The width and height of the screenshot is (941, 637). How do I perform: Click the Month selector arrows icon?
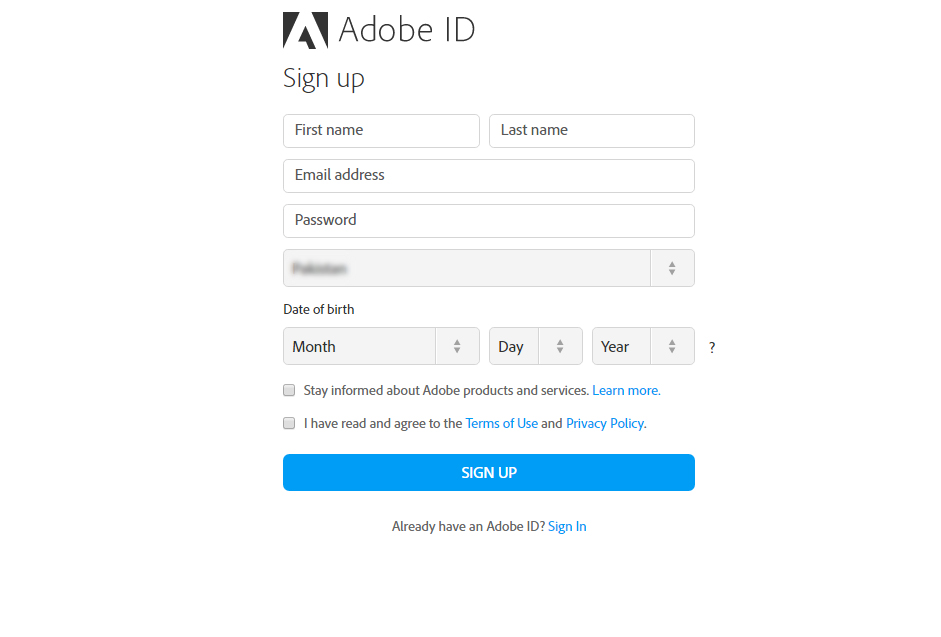click(457, 346)
